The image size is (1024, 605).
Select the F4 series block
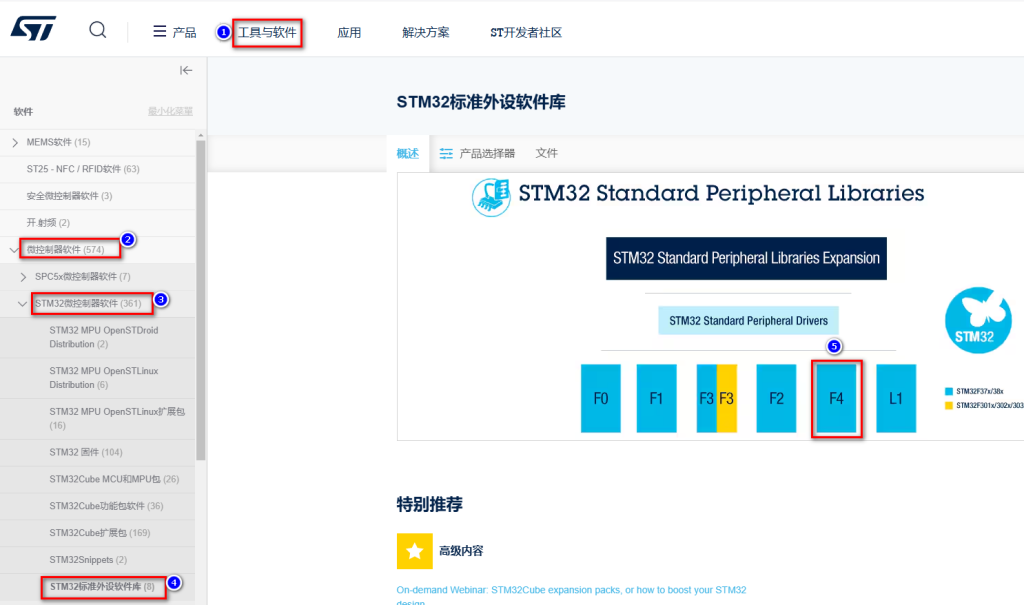click(837, 399)
